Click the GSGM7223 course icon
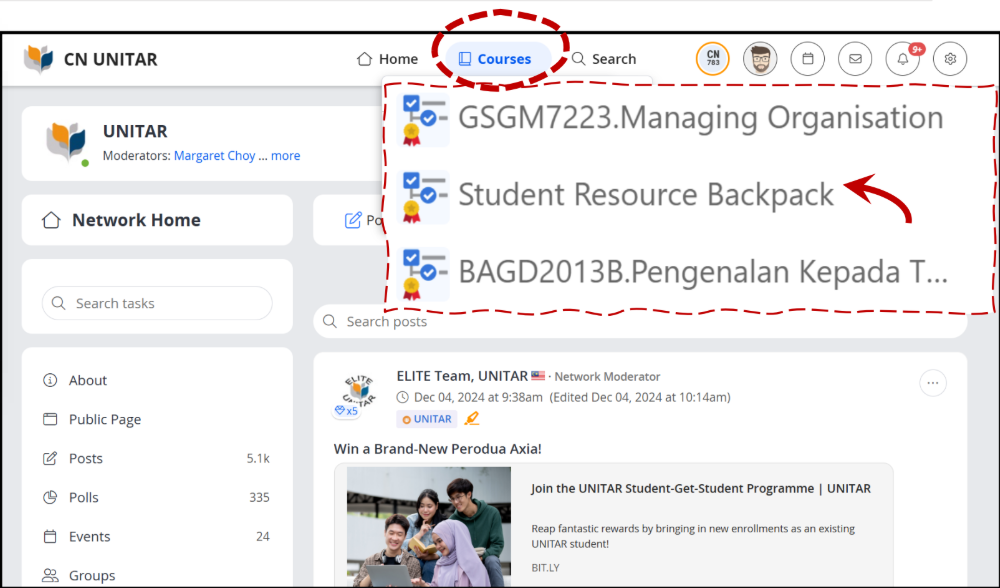This screenshot has height=588, width=1000. tap(423, 119)
